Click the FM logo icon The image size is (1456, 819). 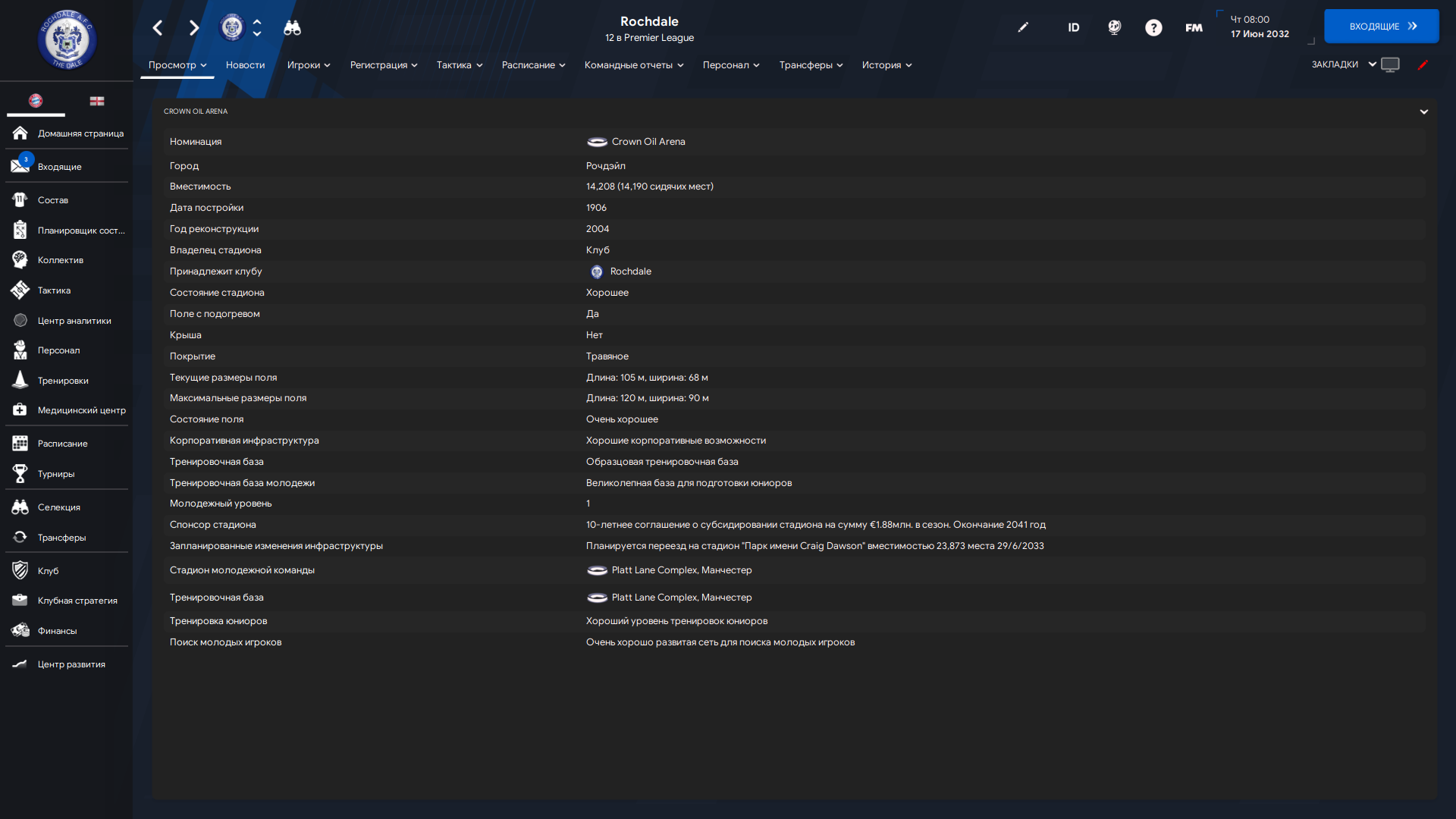(x=1194, y=28)
